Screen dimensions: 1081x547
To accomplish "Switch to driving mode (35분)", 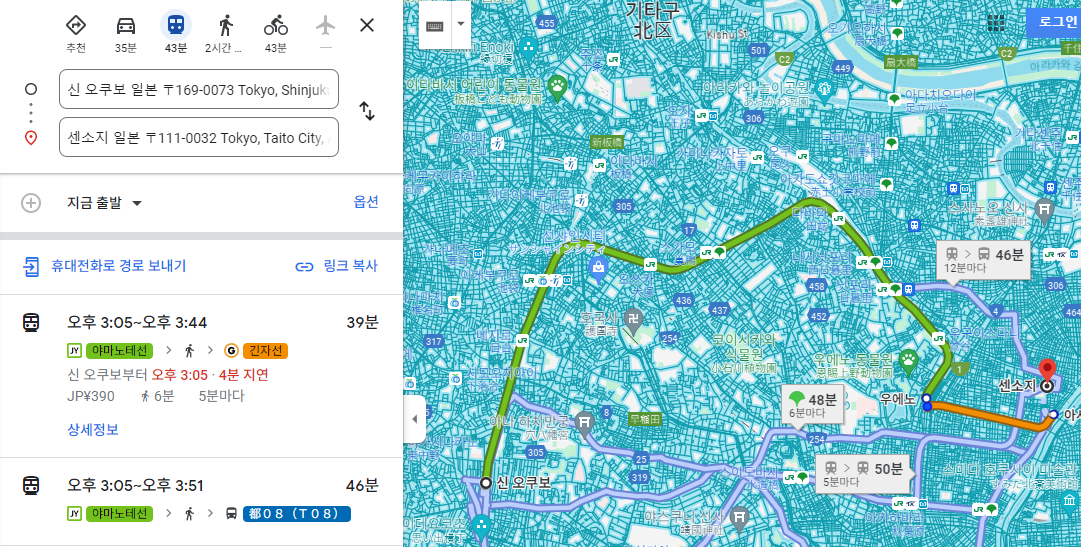I will pyautogui.click(x=125, y=26).
